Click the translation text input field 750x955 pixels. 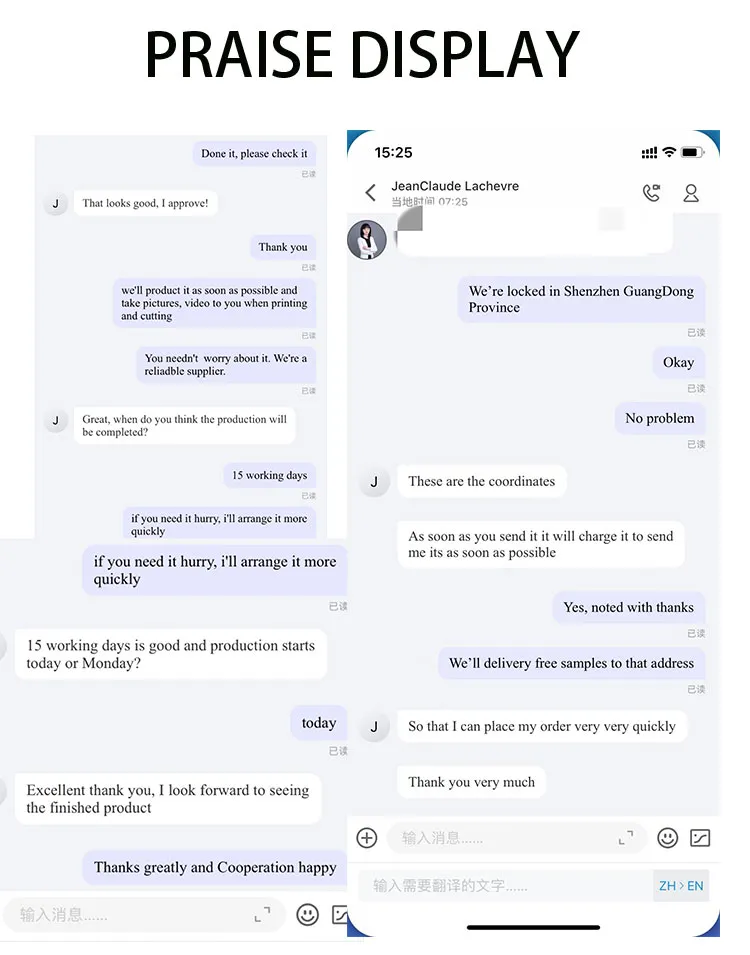point(506,886)
